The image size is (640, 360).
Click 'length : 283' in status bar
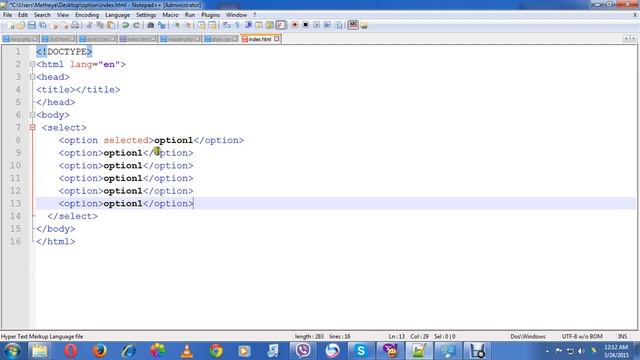click(309, 336)
